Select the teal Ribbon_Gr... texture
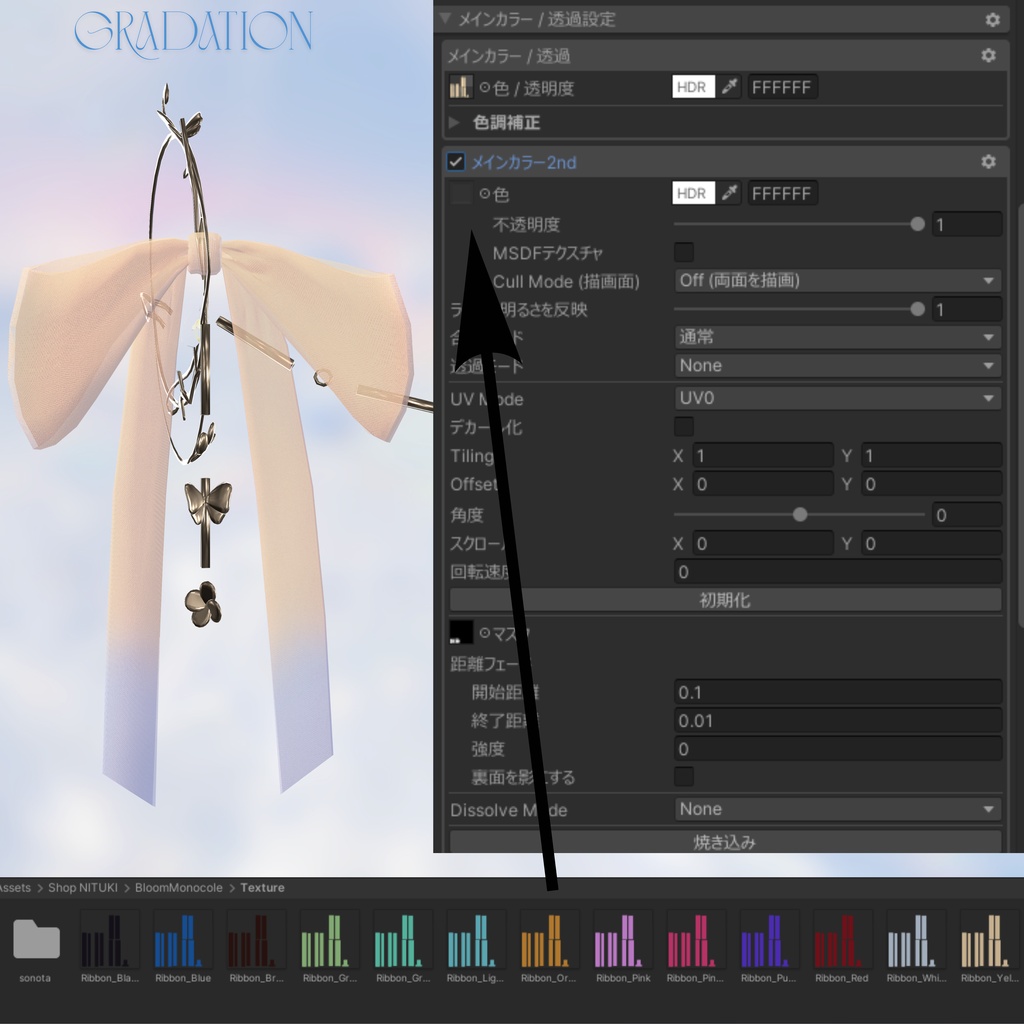Screen dimensions: 1024x1024 click(x=403, y=947)
